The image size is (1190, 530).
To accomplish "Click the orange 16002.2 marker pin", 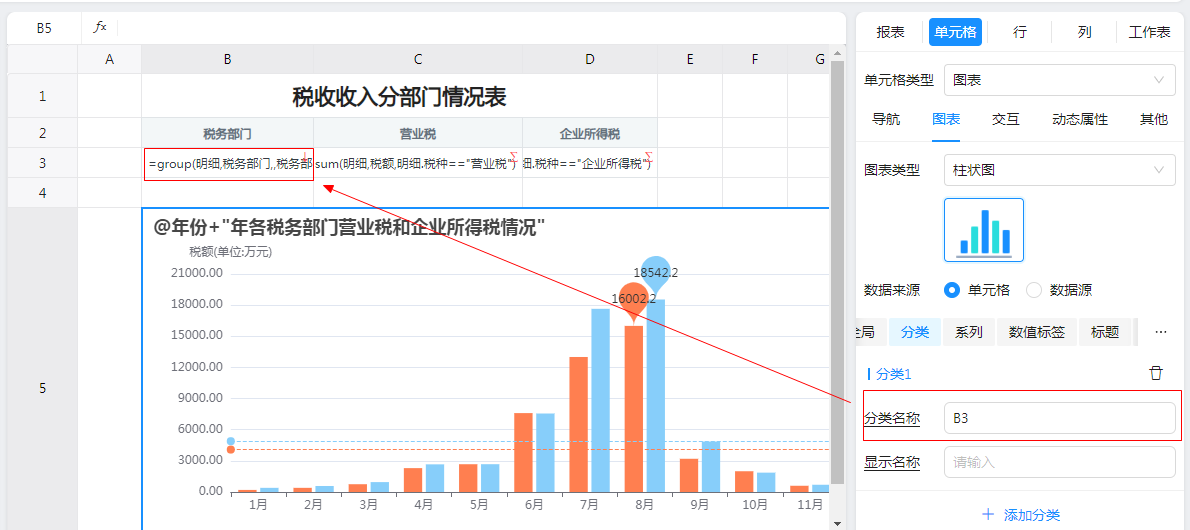I will pyautogui.click(x=633, y=300).
